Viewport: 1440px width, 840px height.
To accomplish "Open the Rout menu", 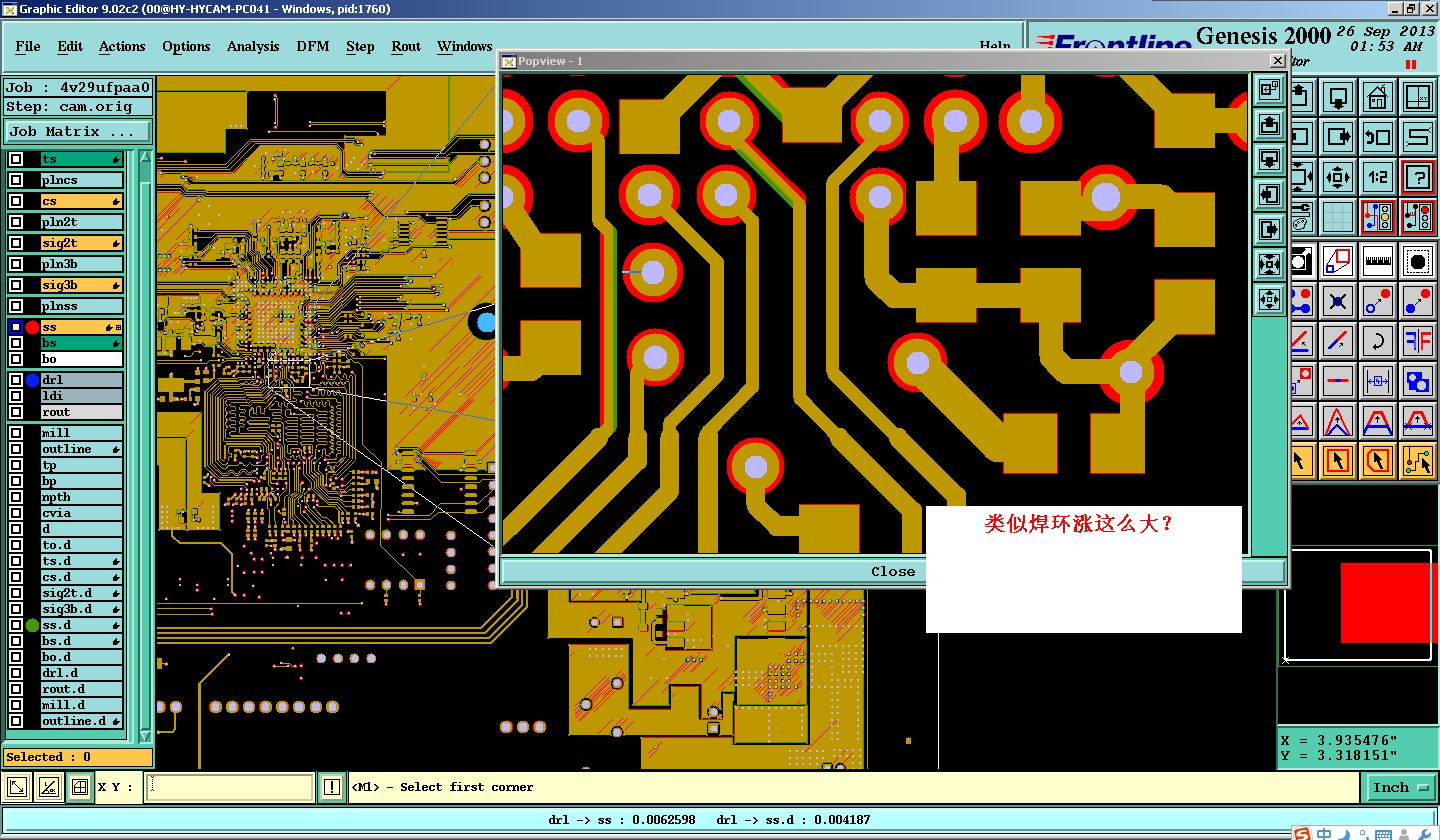I will coord(406,47).
